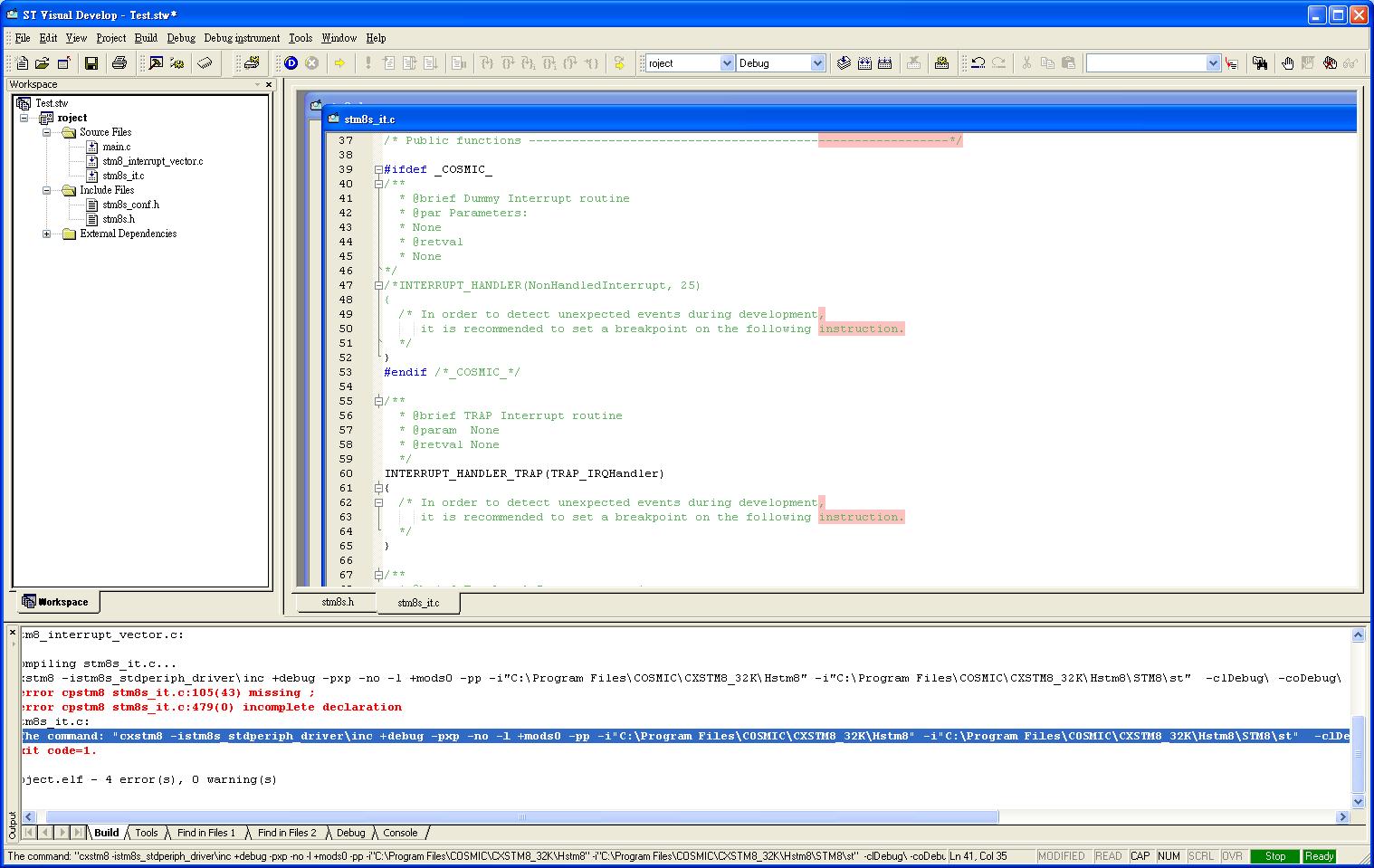Image resolution: width=1374 pixels, height=868 pixels.
Task: Click the New file toolbar icon
Action: 22,62
